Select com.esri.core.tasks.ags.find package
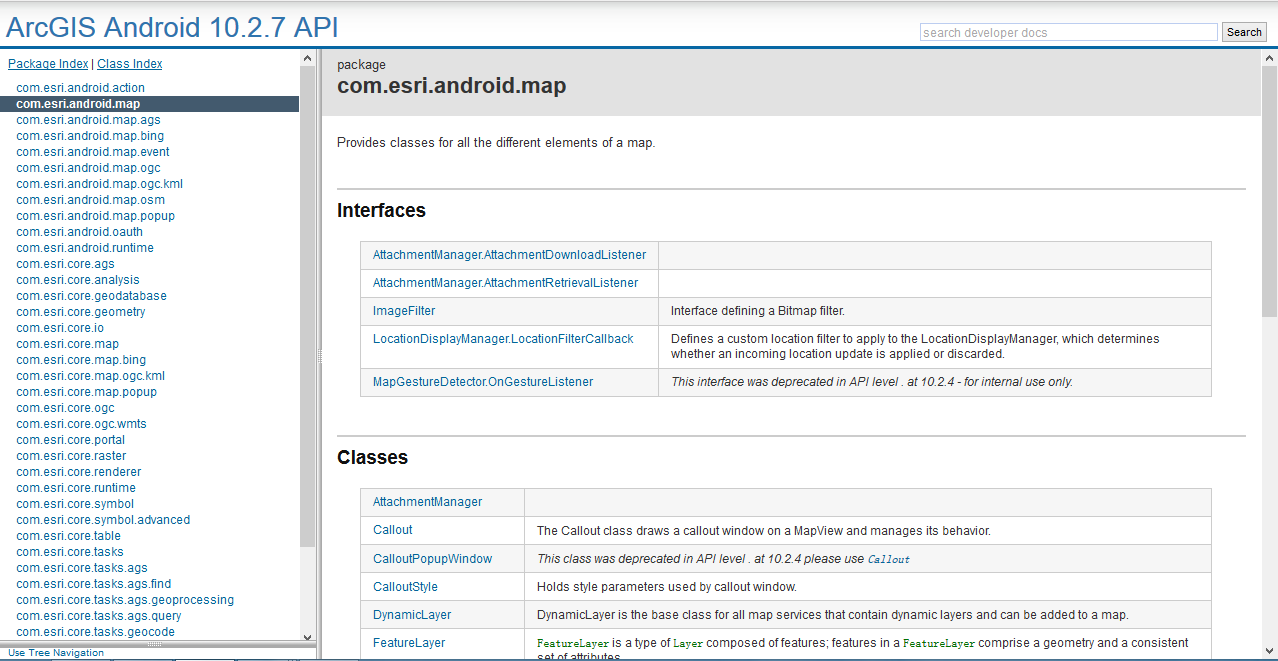The height and width of the screenshot is (661, 1278). pos(94,584)
